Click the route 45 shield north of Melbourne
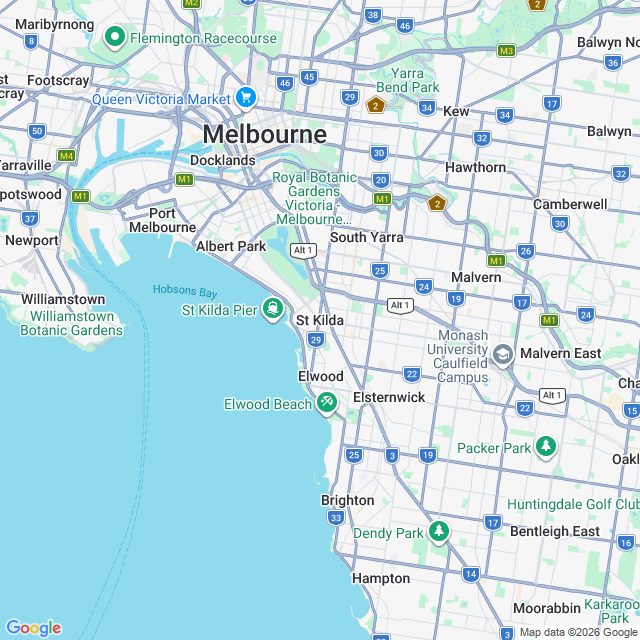640x640 pixels. [x=309, y=77]
